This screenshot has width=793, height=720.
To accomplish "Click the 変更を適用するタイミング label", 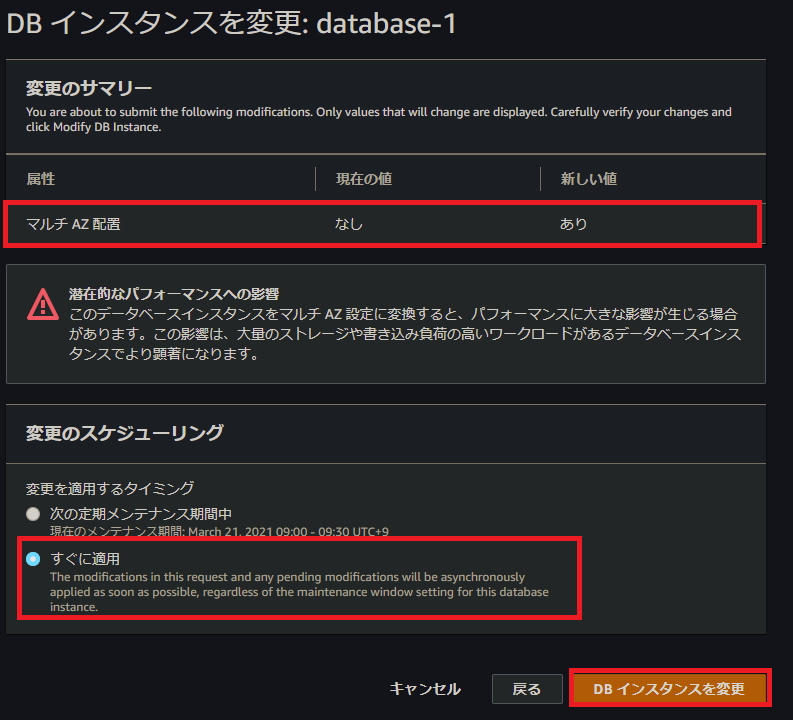I will coord(110,488).
